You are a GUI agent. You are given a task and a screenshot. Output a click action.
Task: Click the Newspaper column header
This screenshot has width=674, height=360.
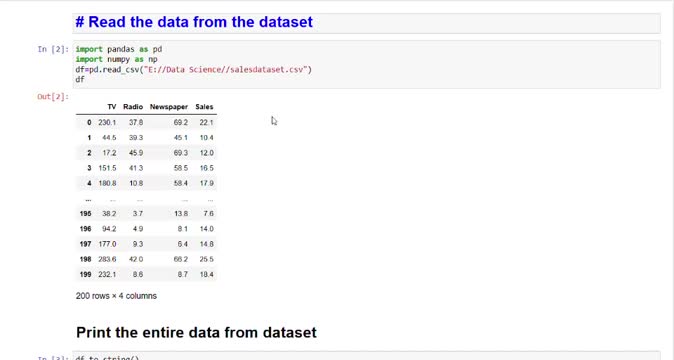[168, 107]
